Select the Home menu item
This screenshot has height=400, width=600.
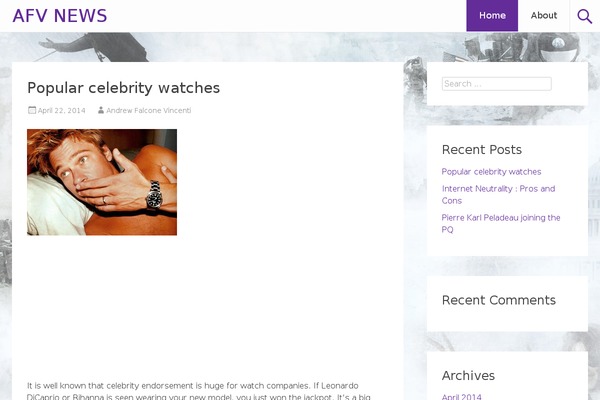tap(492, 16)
